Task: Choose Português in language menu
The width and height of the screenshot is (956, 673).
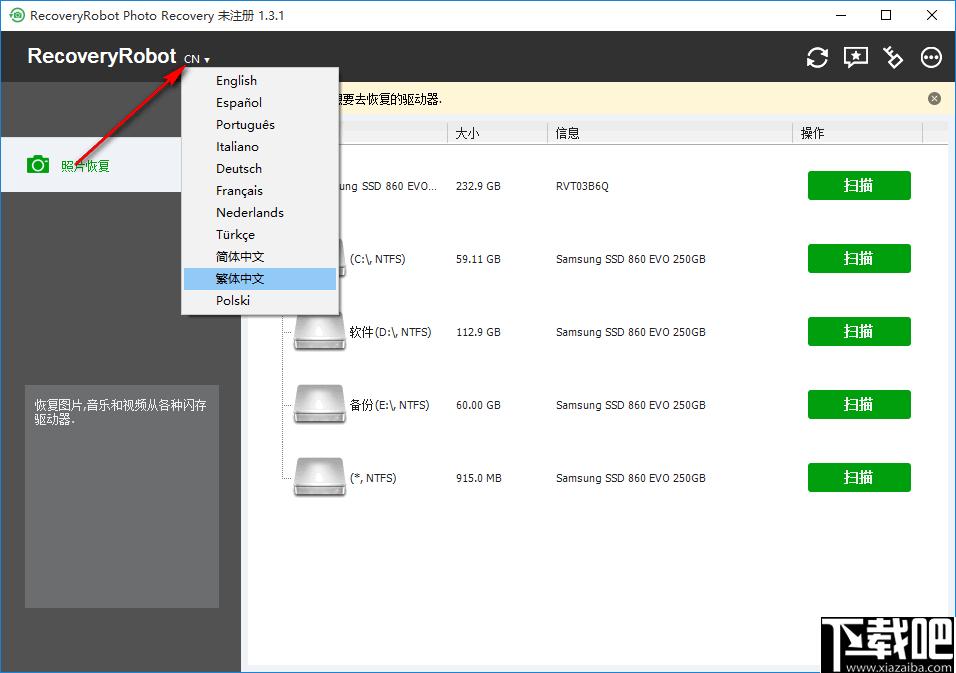Action: coord(260,124)
